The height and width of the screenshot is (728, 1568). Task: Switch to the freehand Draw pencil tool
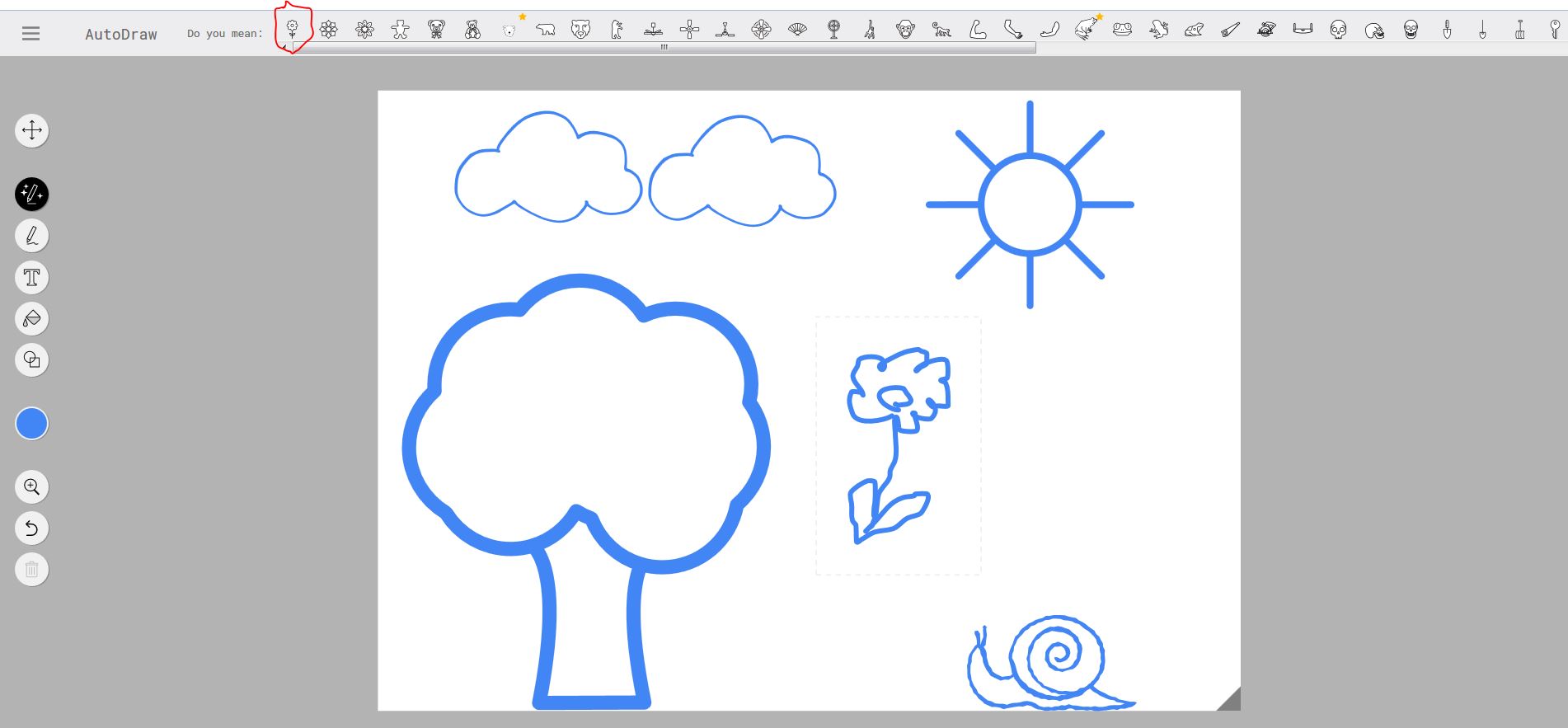point(32,236)
